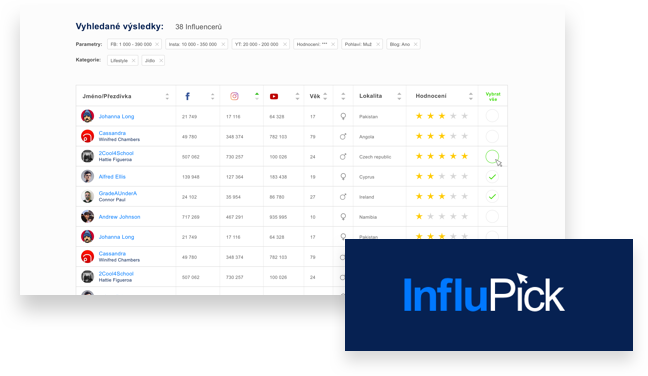Viewport: 648px width, 376px height.
Task: Remove the Insta: 10 000 - 350 000 filter
Action: click(x=223, y=44)
